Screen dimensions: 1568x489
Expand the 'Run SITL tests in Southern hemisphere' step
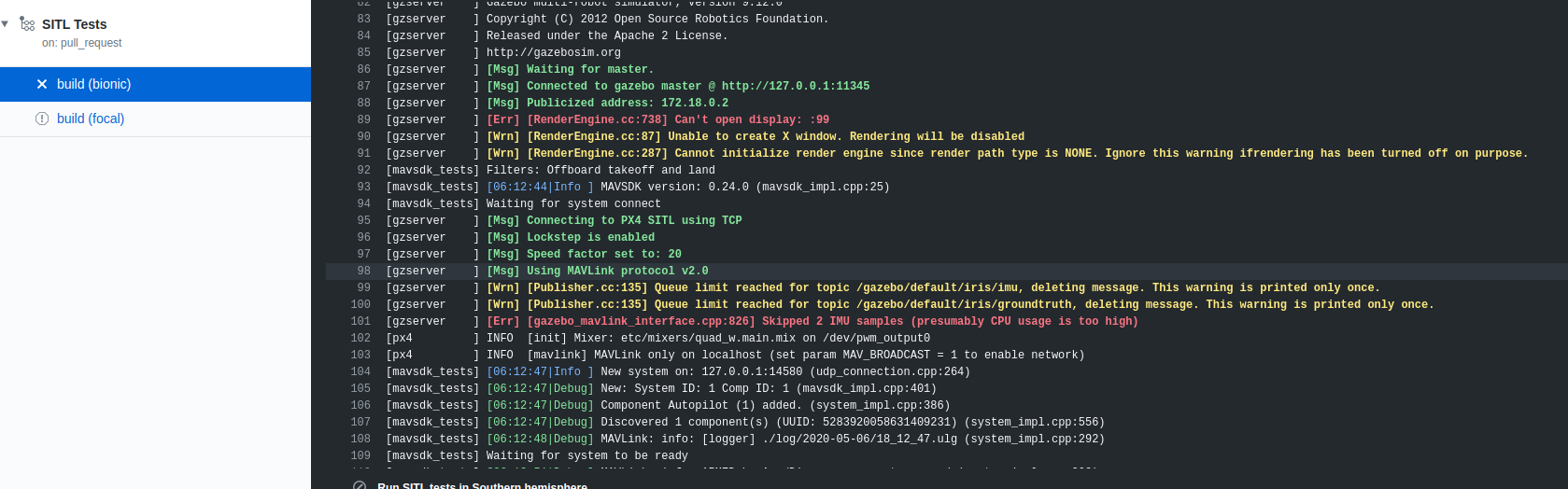pyautogui.click(x=482, y=485)
